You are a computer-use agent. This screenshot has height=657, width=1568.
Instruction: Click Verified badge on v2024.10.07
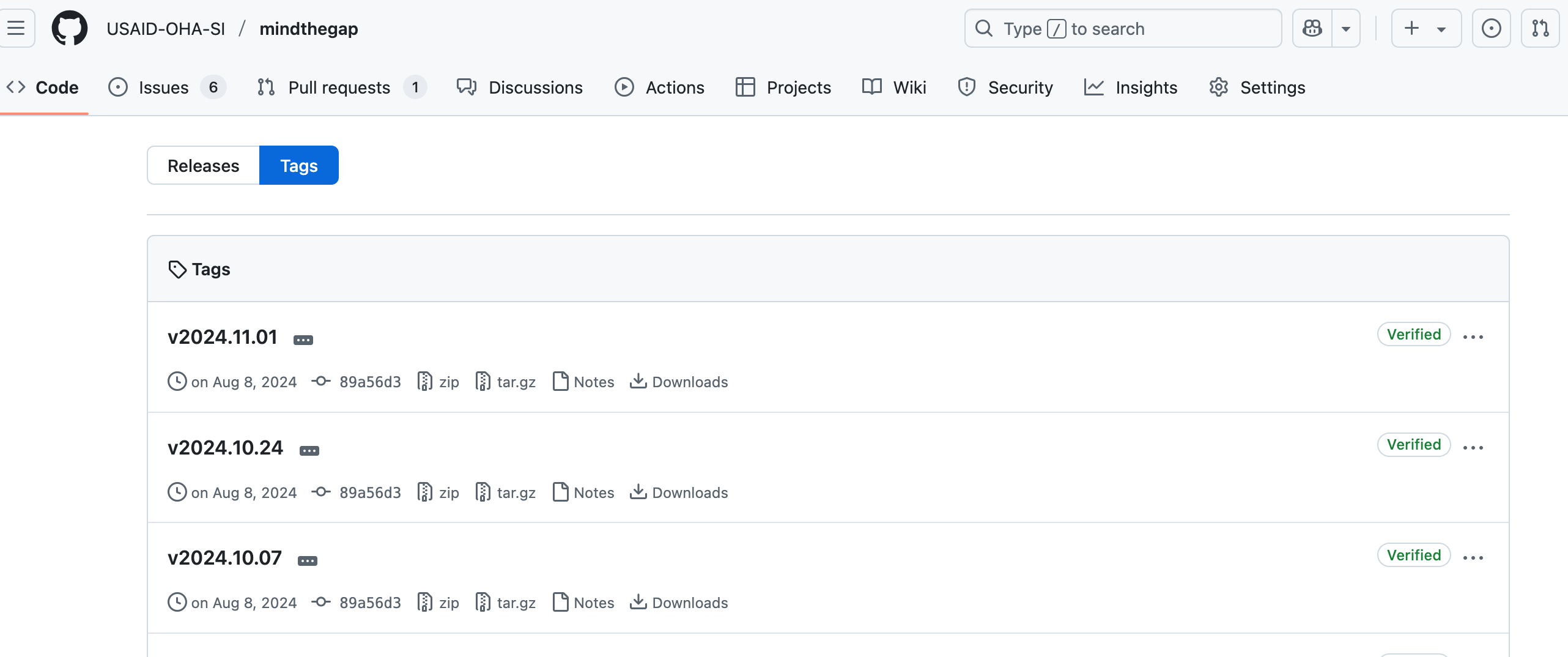tap(1414, 555)
